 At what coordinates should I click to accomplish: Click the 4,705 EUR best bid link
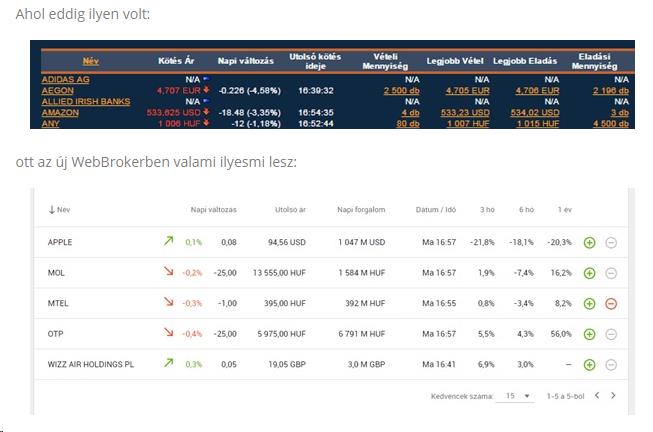pyautogui.click(x=468, y=90)
